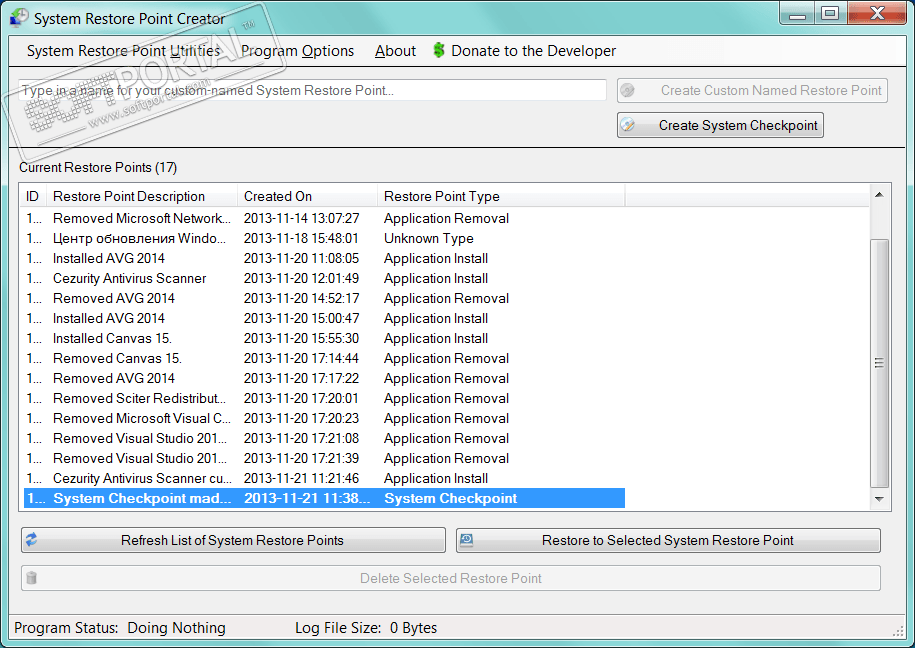The image size is (915, 648).
Task: Select Removed Microsoft Visual C... row
Action: [324, 418]
